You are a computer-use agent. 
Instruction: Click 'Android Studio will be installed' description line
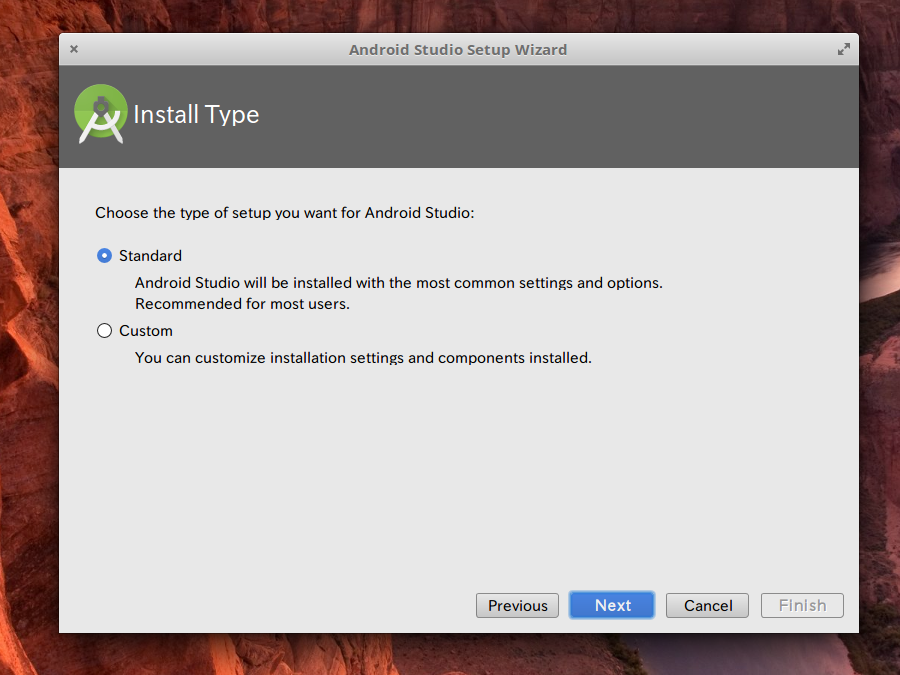coord(399,283)
